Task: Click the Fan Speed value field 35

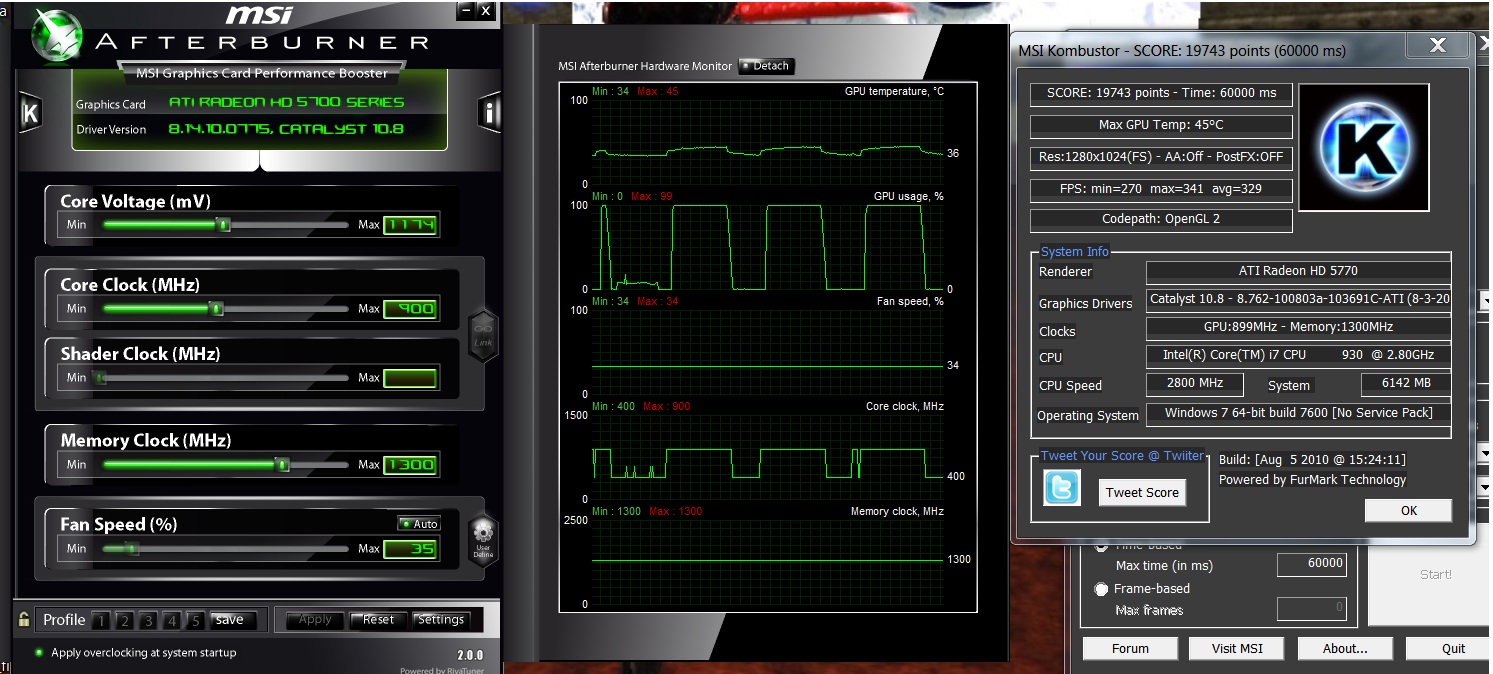Action: click(410, 548)
